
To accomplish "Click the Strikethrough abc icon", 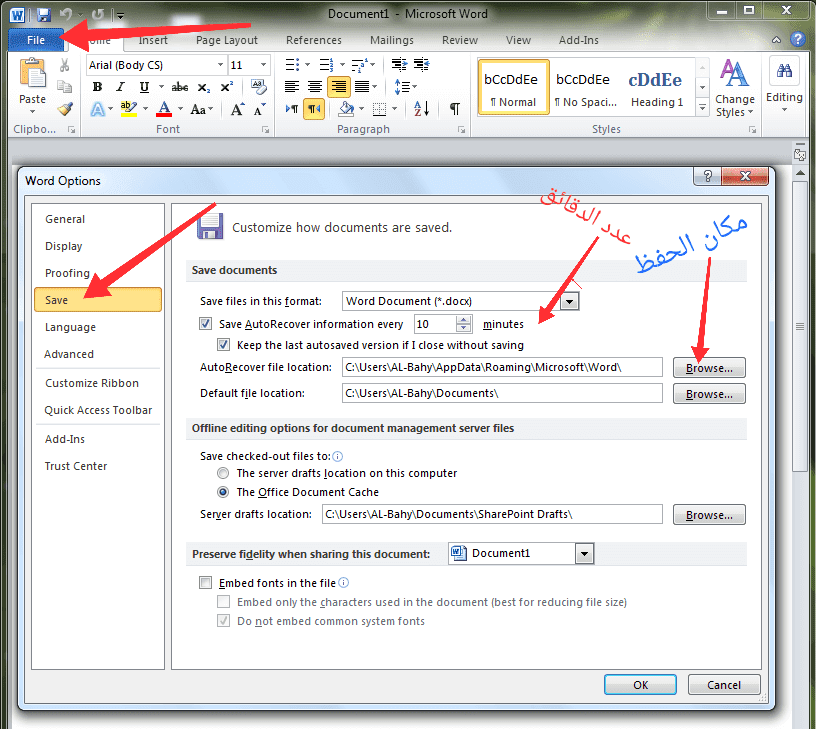I will [180, 87].
